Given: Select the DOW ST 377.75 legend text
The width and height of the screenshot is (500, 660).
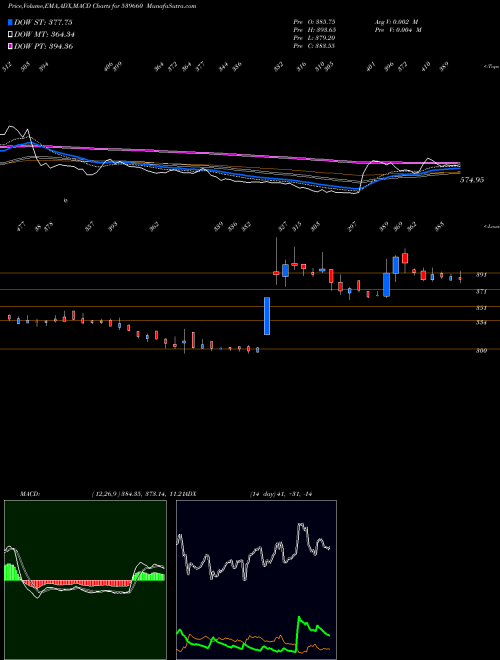Looking at the screenshot, I should 43,22.
